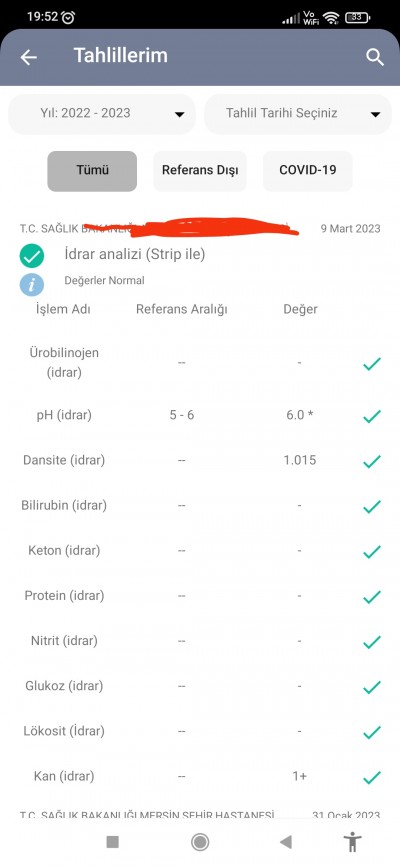Select the Tümü filter tab
The height and width of the screenshot is (866, 400).
[92, 171]
